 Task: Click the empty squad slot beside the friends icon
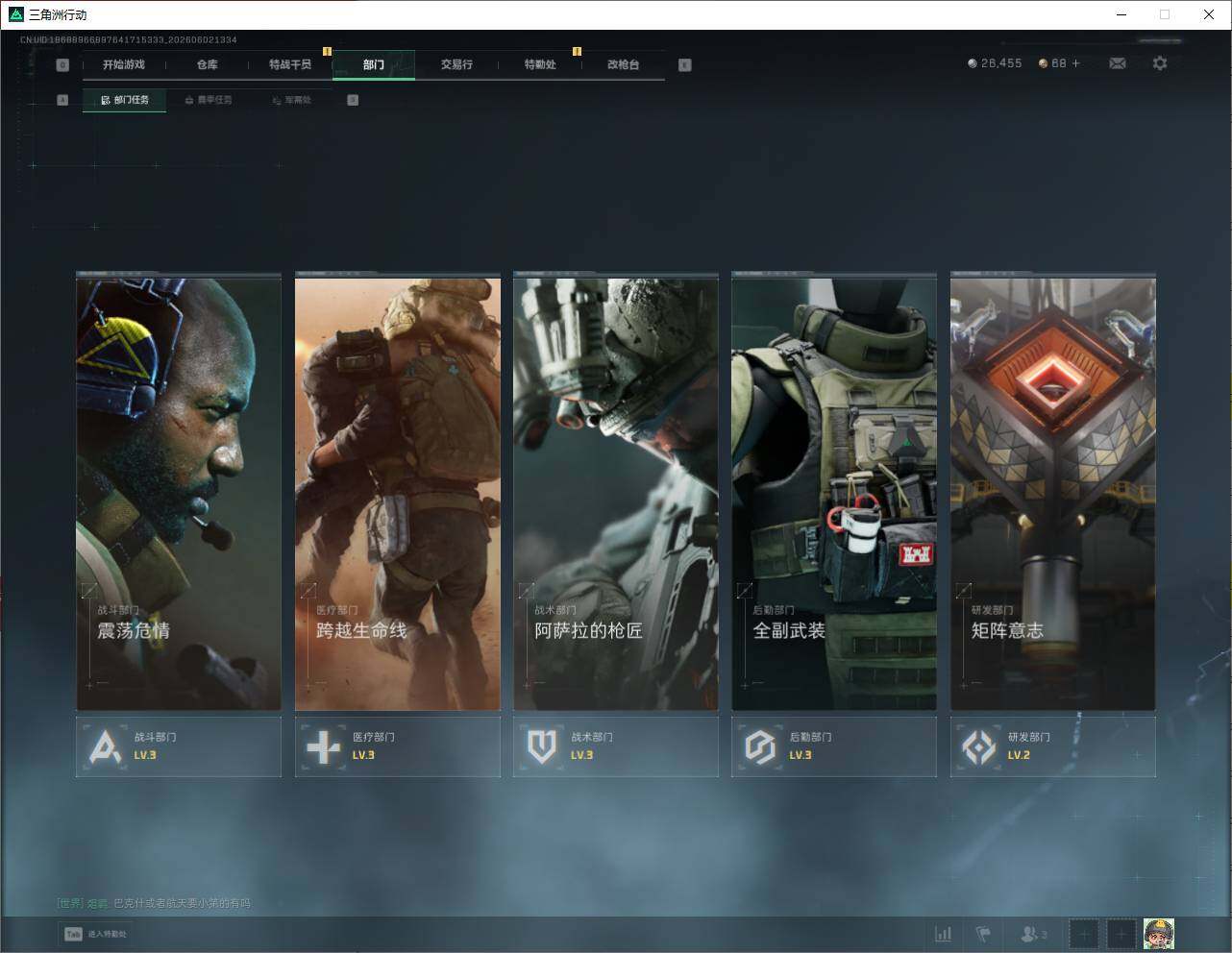pos(1084,934)
